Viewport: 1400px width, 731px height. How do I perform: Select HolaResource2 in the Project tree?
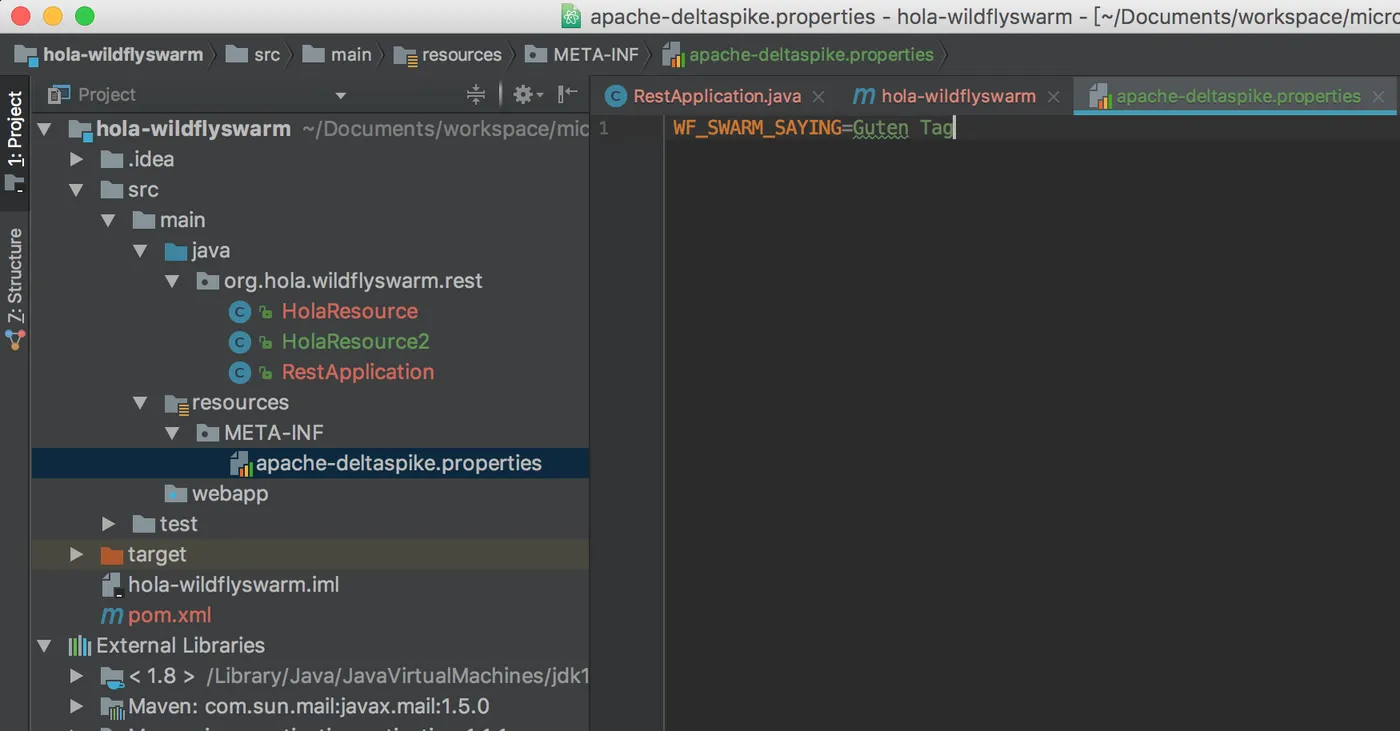355,342
